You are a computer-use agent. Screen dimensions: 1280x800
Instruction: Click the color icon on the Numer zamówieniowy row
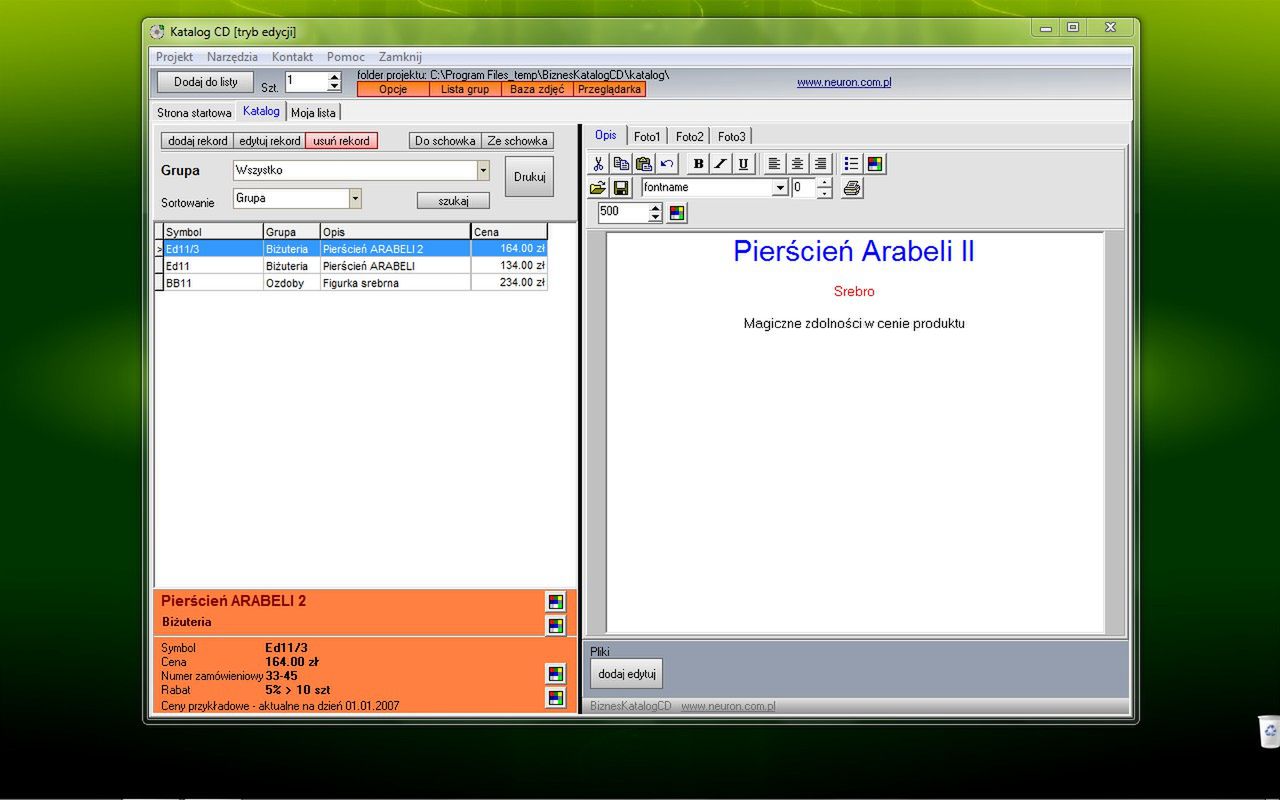click(556, 674)
